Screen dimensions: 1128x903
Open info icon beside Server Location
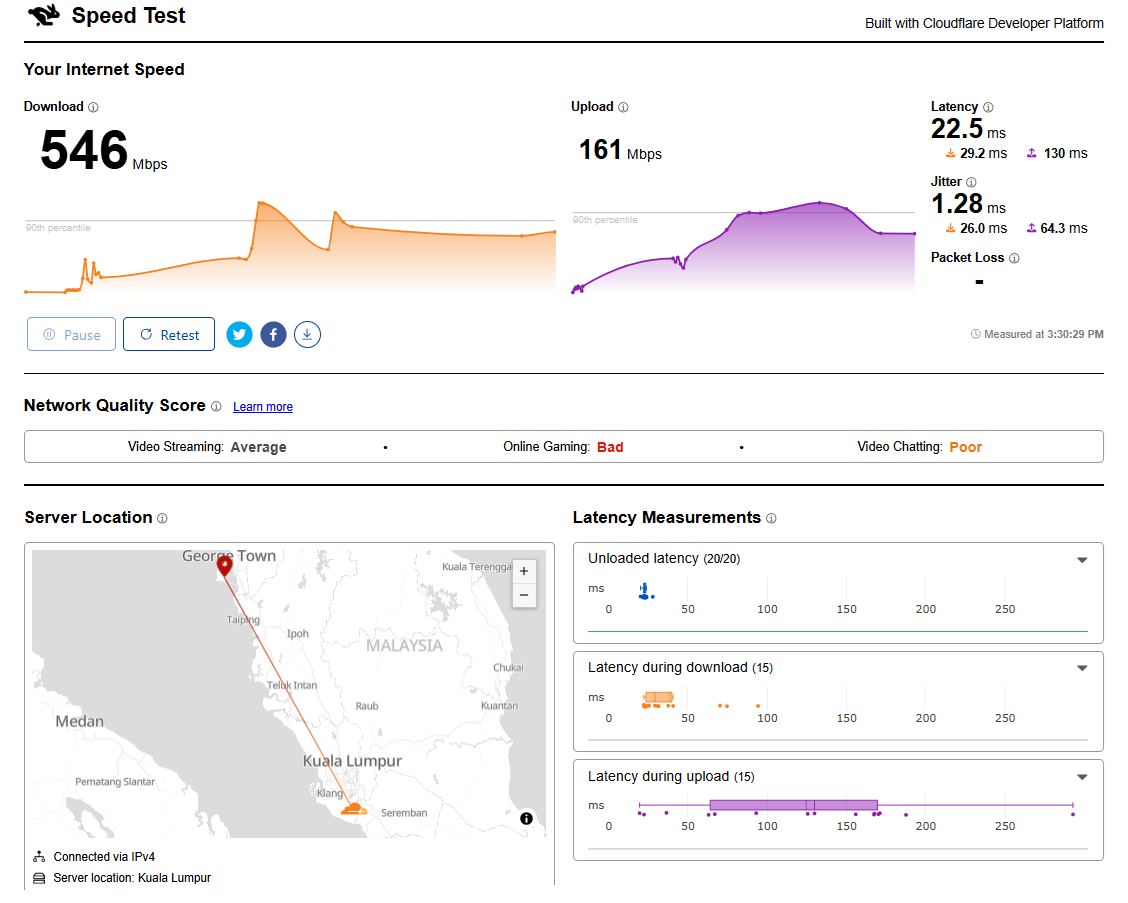click(x=163, y=519)
